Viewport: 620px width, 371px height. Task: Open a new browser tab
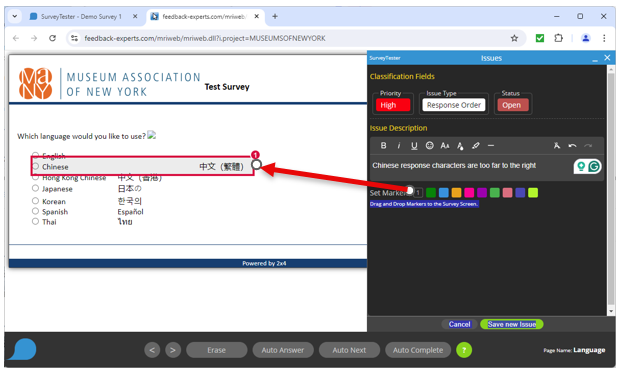275,16
